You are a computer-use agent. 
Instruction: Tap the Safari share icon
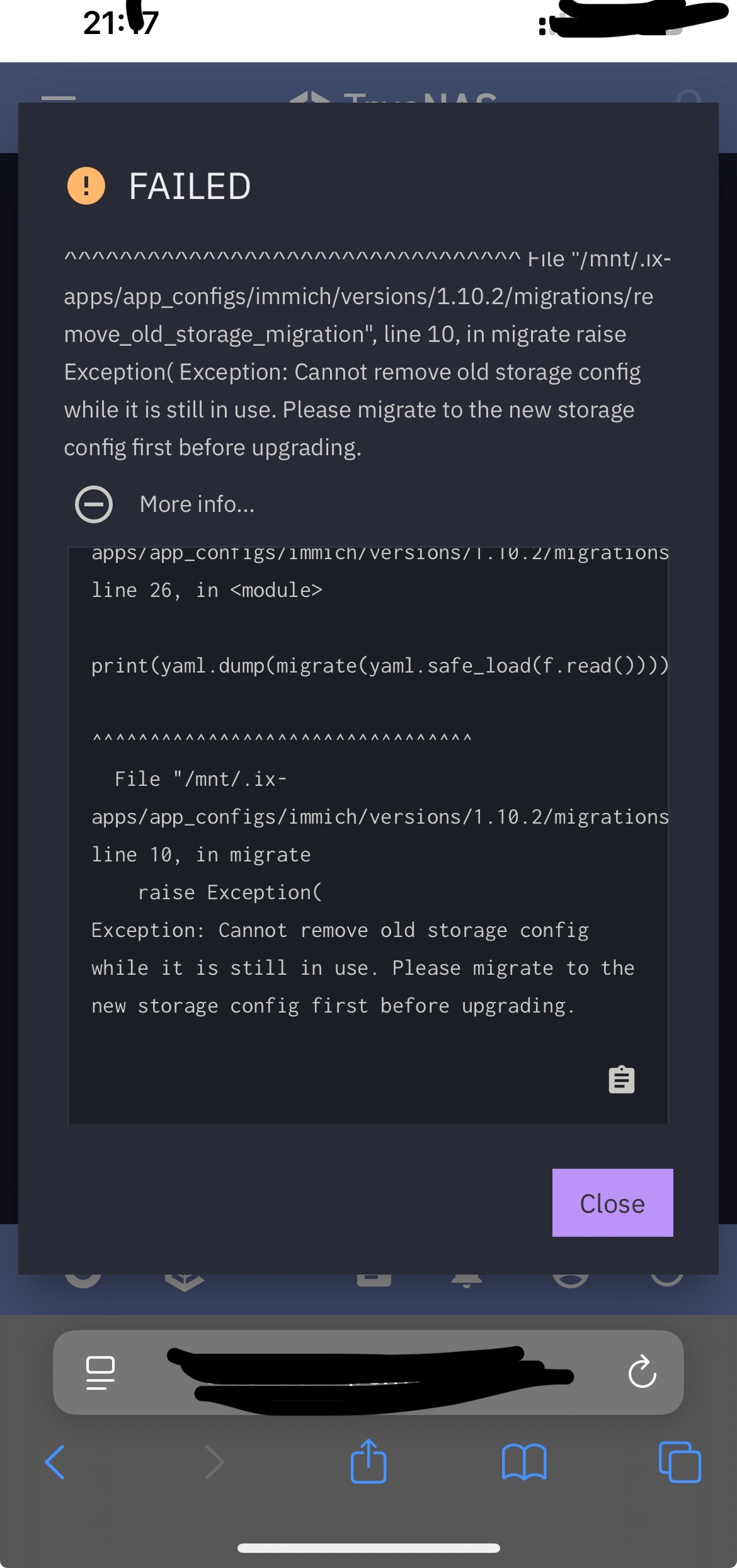pos(368,1461)
